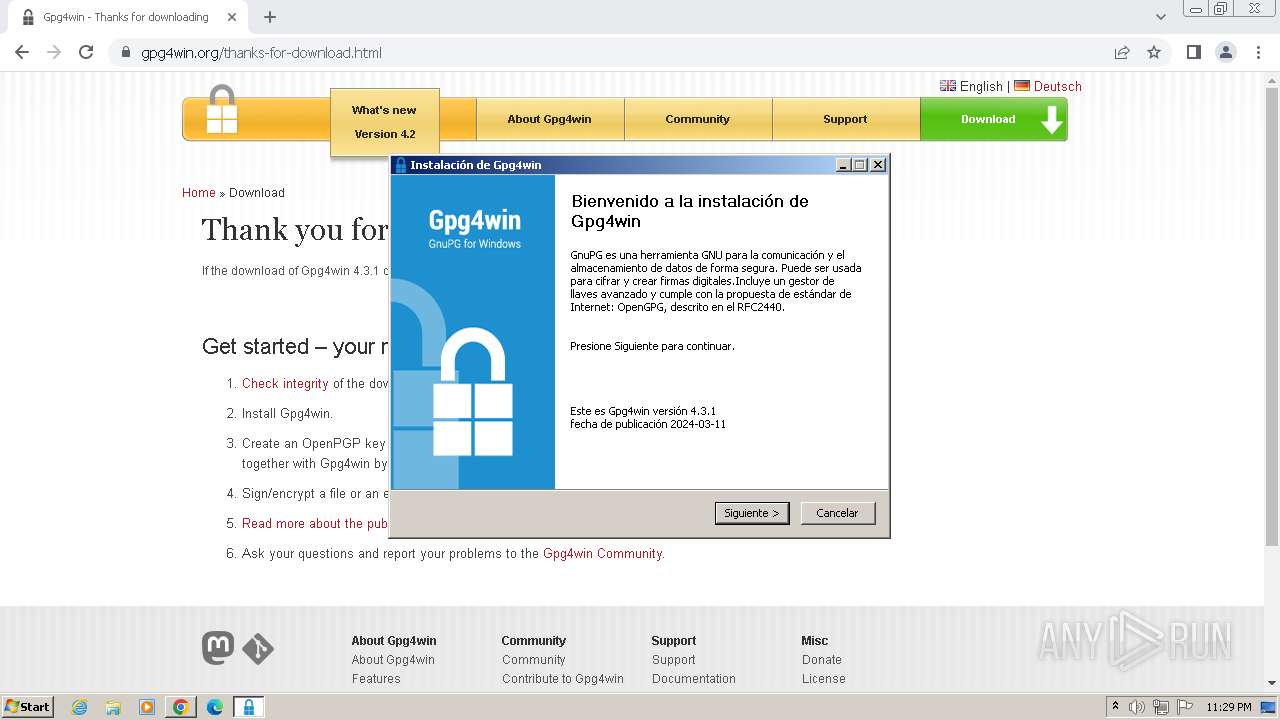Image resolution: width=1280 pixels, height=720 pixels.
Task: Open File Explorer from taskbar
Action: click(x=113, y=707)
